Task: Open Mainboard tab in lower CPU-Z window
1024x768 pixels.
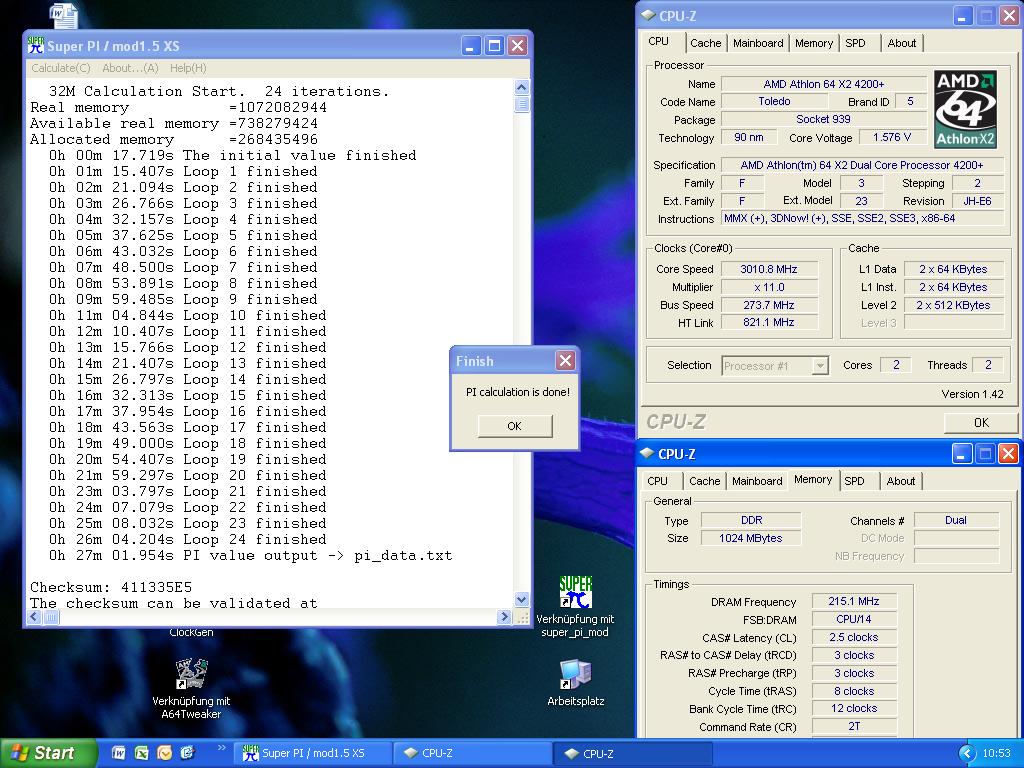Action: tap(757, 481)
